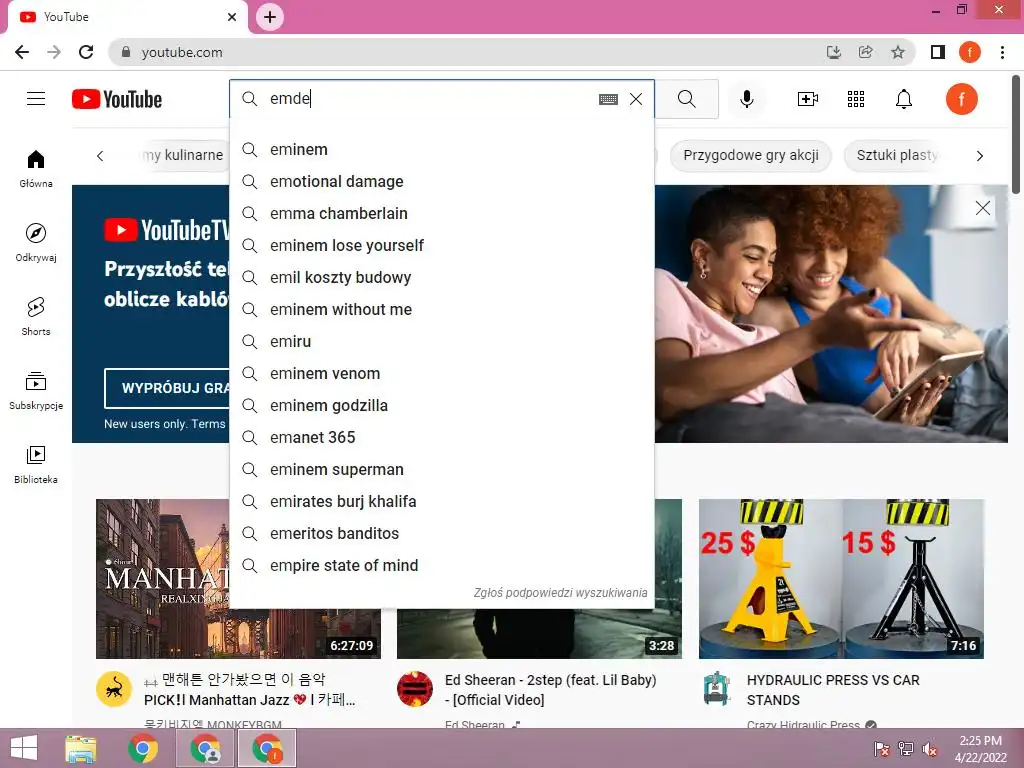
Task: Open the Create video camera icon
Action: coord(808,99)
